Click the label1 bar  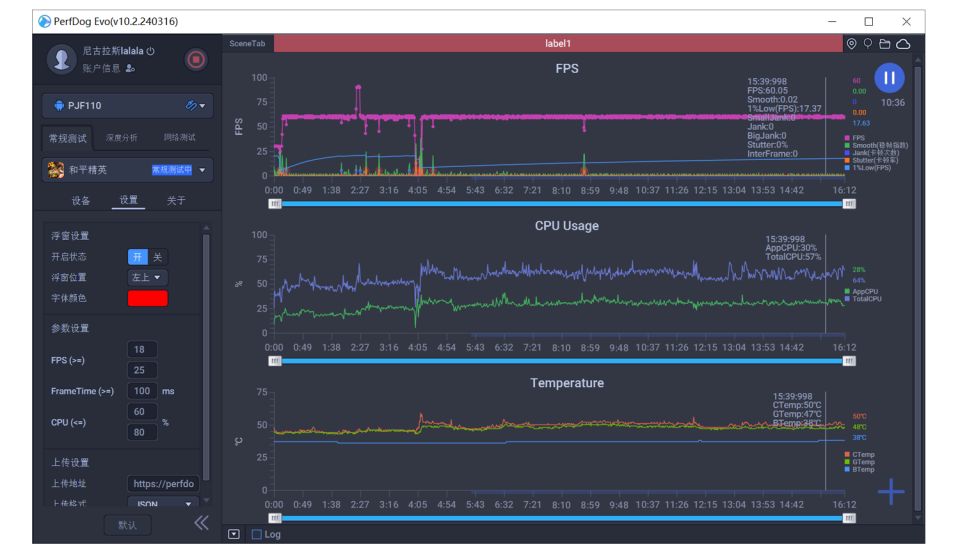click(x=557, y=44)
